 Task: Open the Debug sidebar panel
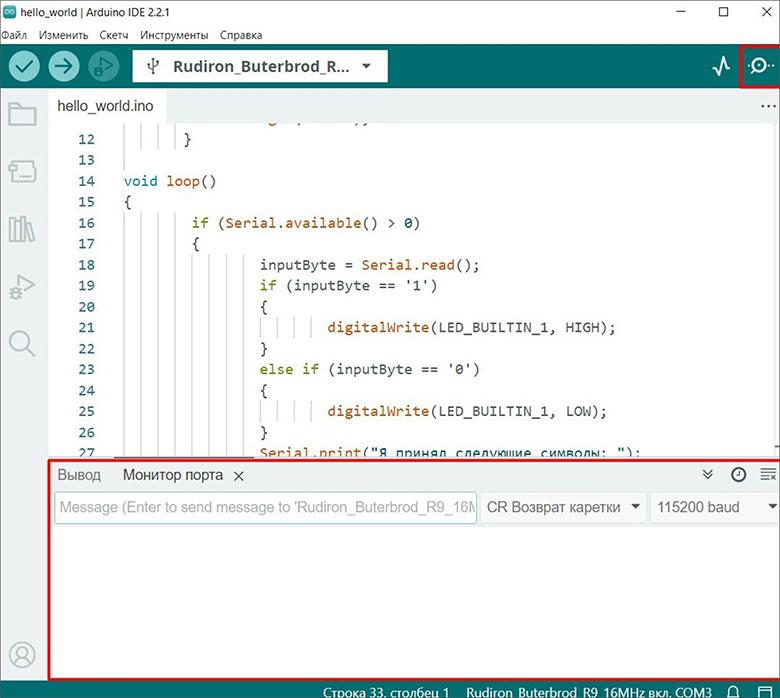(x=22, y=287)
